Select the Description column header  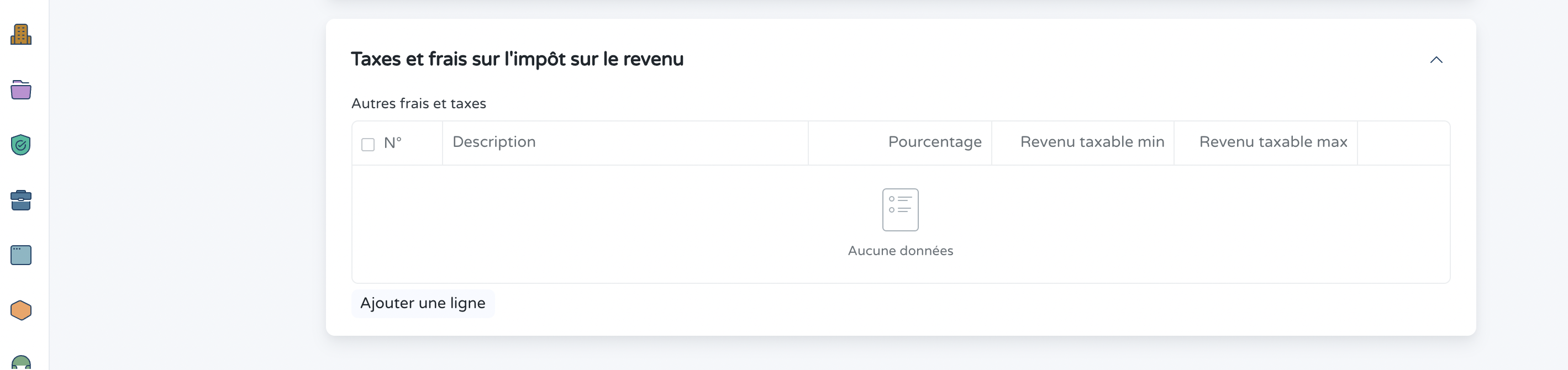tap(494, 142)
